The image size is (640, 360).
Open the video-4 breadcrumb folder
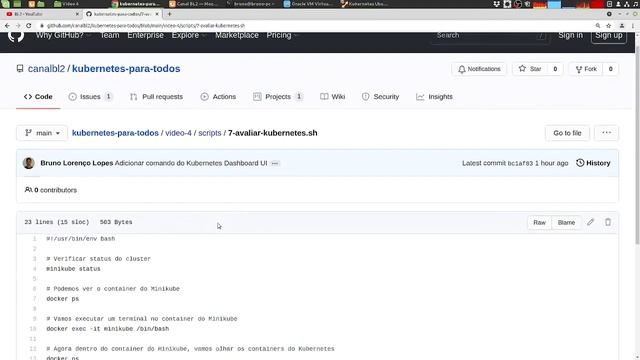click(x=178, y=133)
